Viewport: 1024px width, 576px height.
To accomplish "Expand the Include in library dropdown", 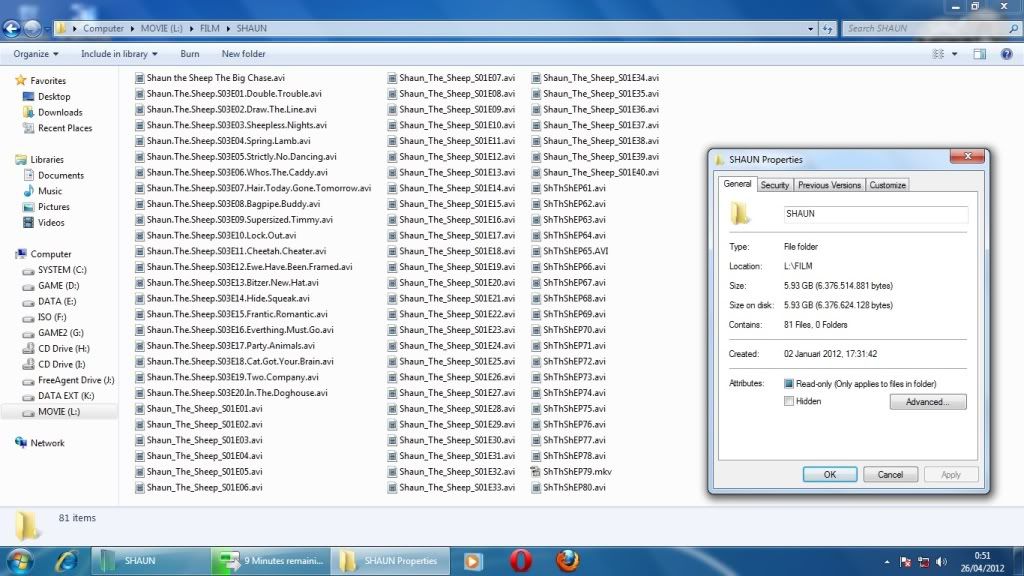I will pyautogui.click(x=119, y=54).
